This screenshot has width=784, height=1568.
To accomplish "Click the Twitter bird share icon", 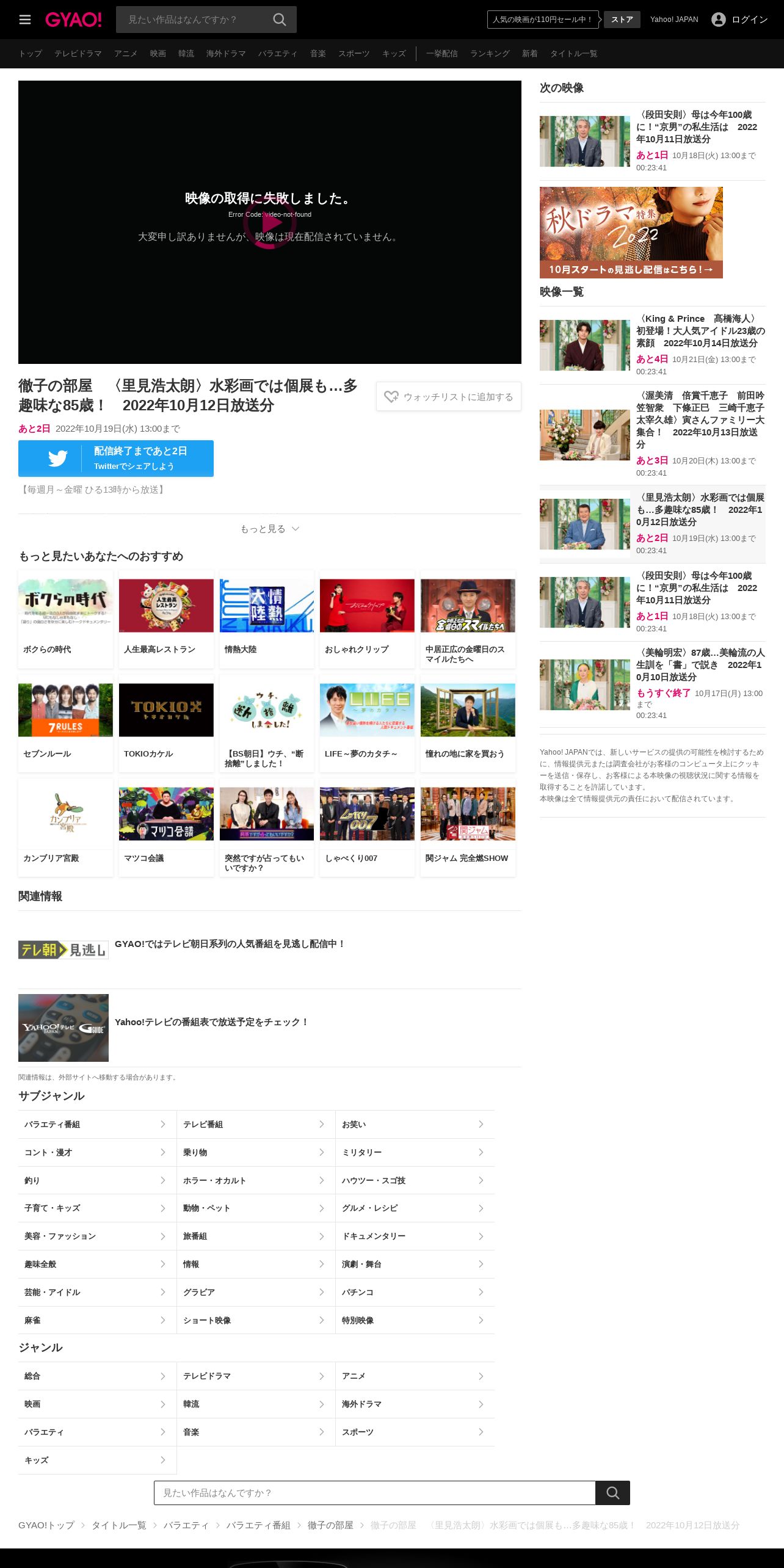I will 58,459.
